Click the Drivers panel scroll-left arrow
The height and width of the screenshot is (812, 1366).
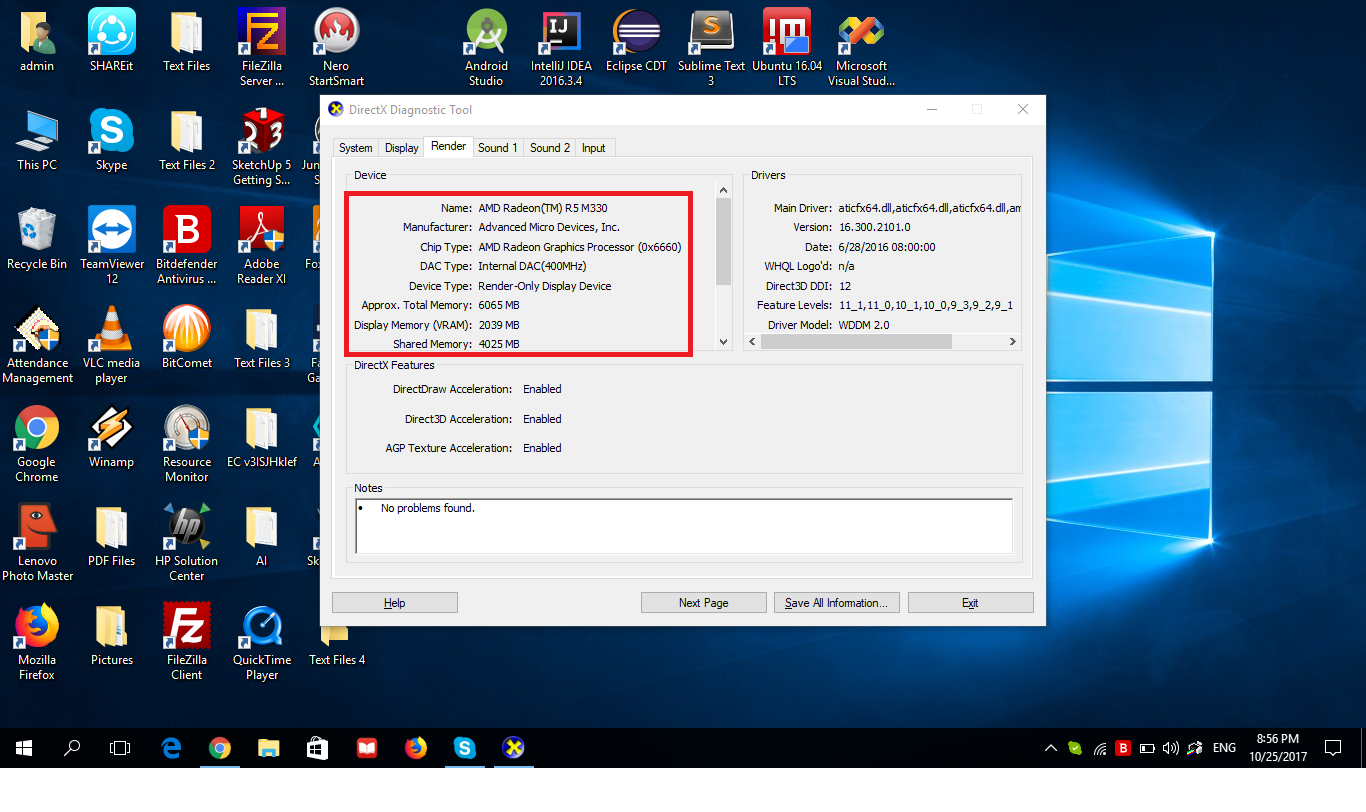click(753, 341)
